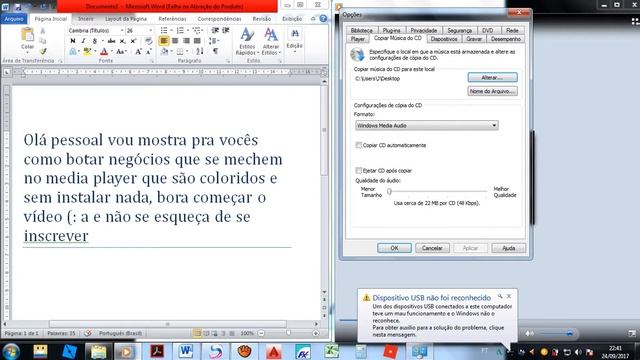Image resolution: width=640 pixels, height=360 pixels.
Task: Open the Arquivo tab in Word
Action: coord(14,19)
